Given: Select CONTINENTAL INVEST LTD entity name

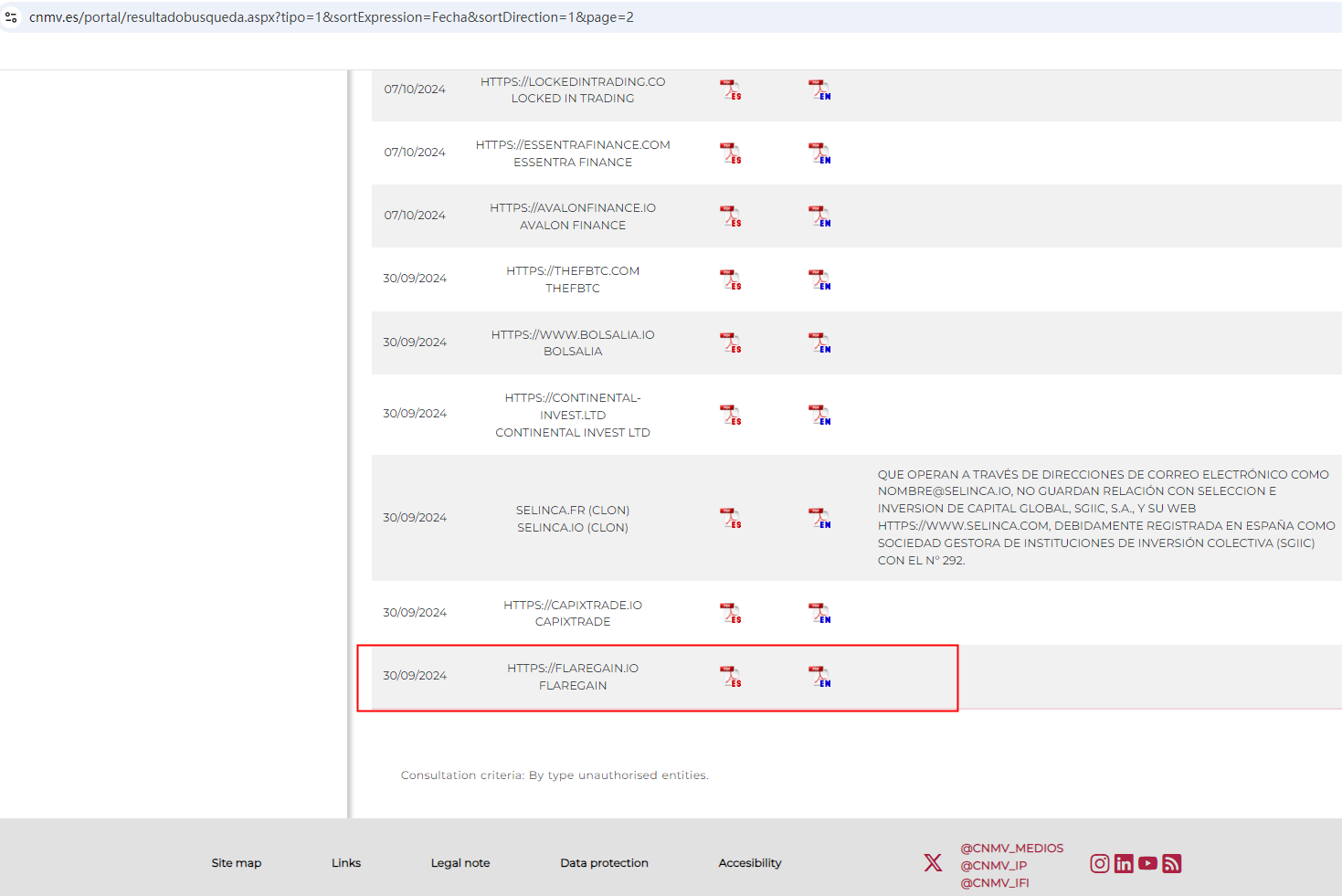Looking at the screenshot, I should 573,433.
